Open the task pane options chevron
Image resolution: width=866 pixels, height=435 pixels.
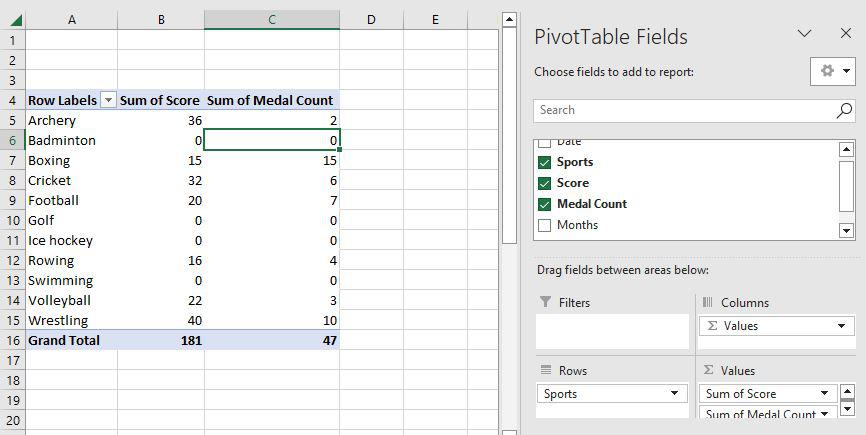click(804, 34)
